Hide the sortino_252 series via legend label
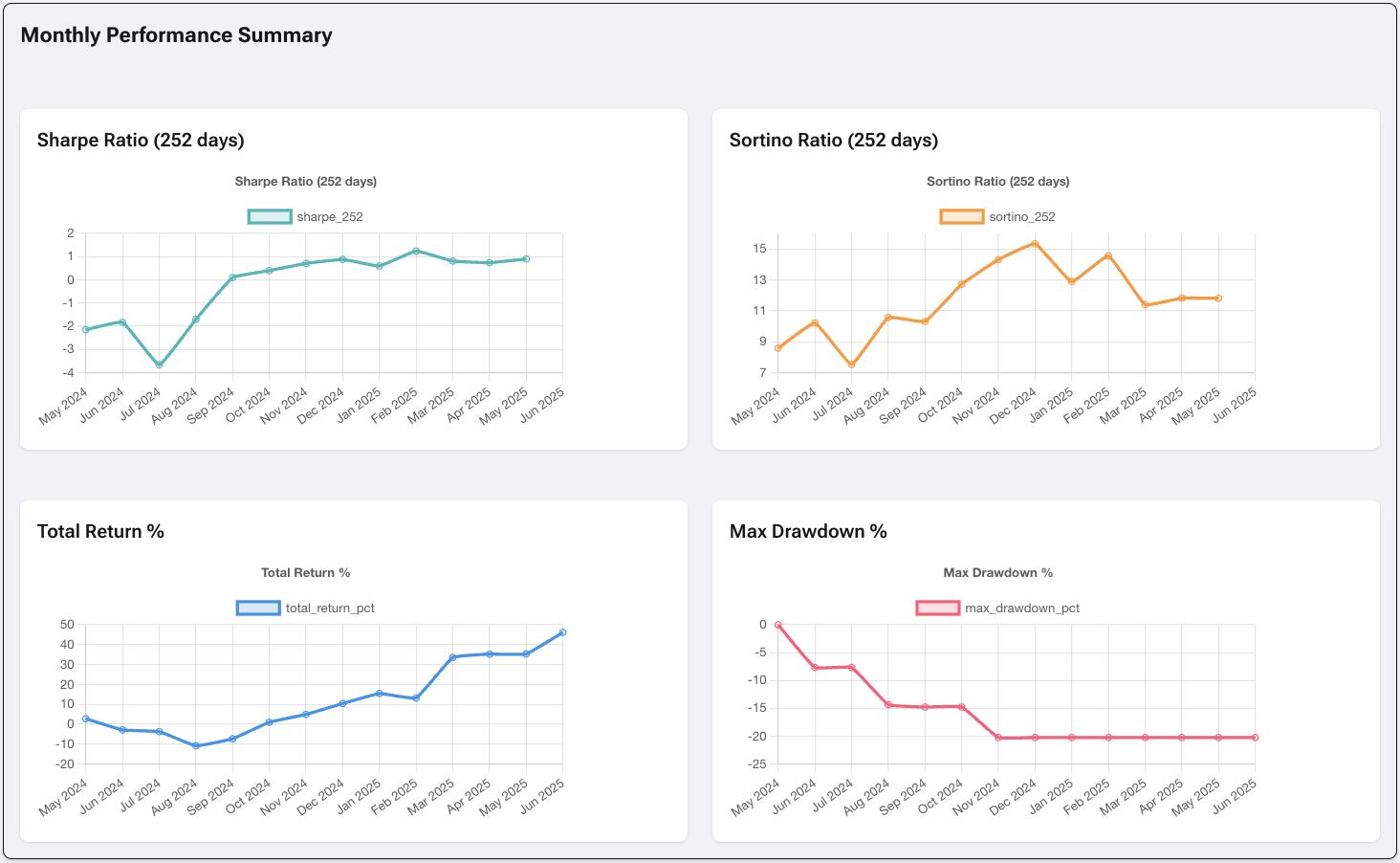Image resolution: width=1400 pixels, height=863 pixels. click(x=1022, y=217)
